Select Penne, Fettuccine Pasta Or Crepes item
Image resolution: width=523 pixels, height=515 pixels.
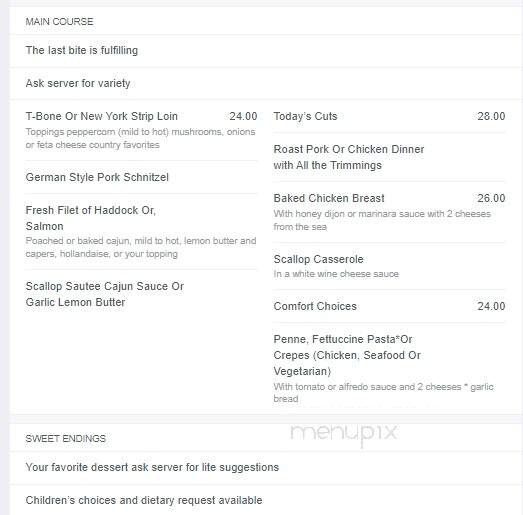[347, 355]
